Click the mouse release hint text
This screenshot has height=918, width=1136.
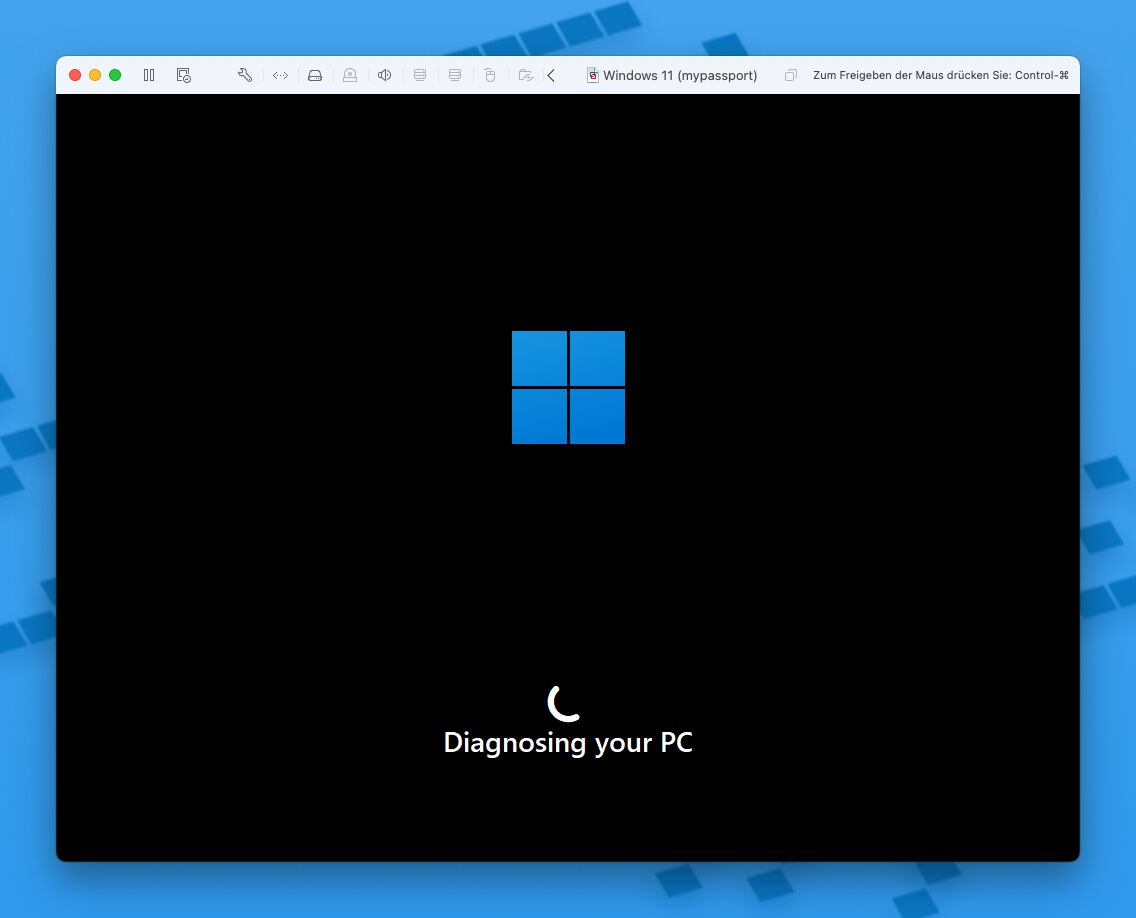[940, 75]
